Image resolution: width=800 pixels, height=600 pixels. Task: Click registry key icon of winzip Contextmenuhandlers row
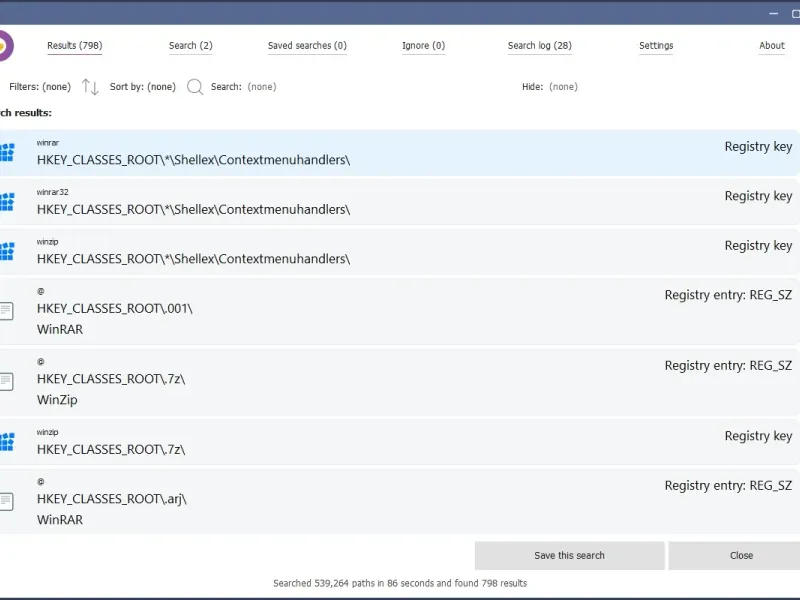click(7, 251)
